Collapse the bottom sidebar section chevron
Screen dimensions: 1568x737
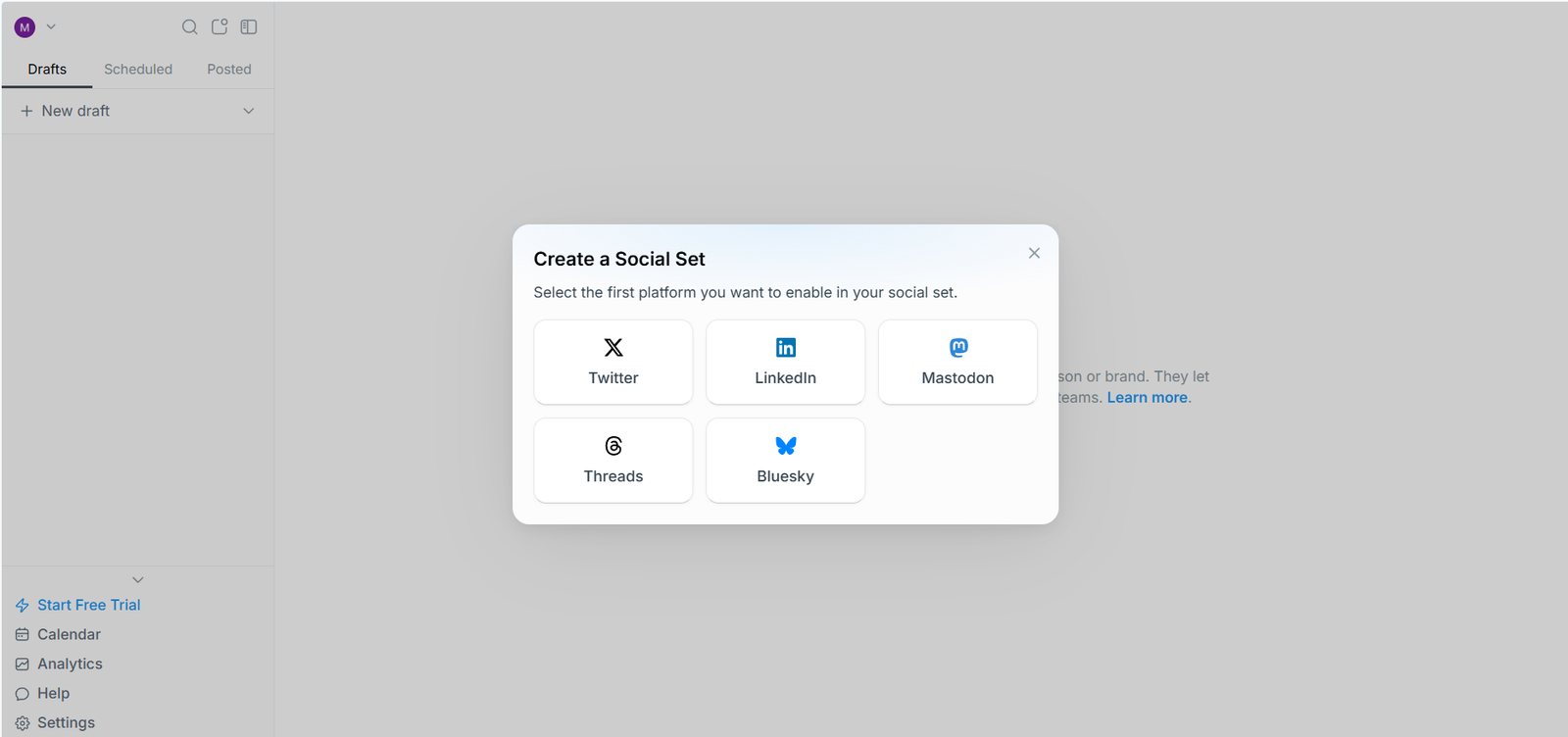click(138, 580)
